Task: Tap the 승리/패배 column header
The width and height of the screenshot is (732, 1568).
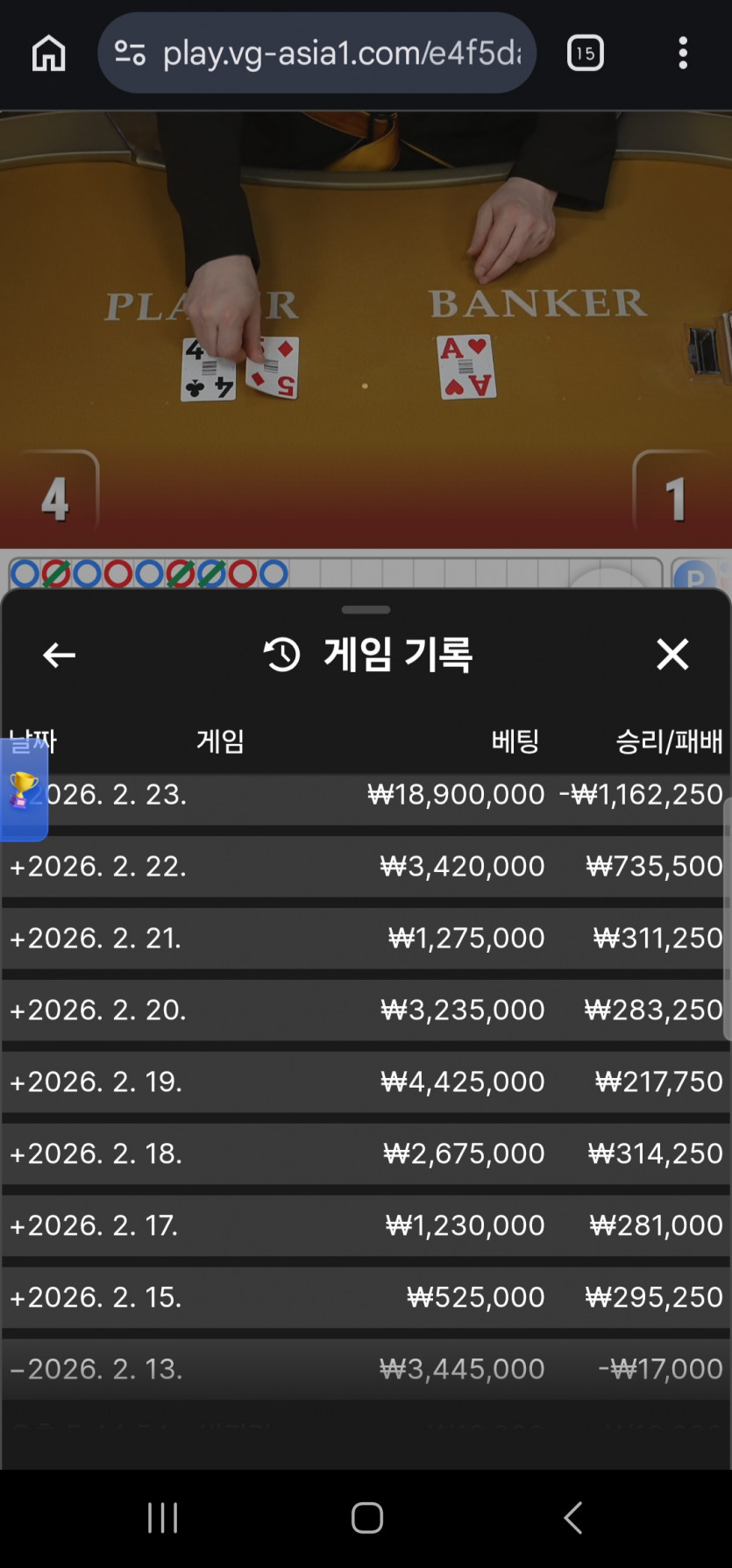Action: (x=669, y=741)
